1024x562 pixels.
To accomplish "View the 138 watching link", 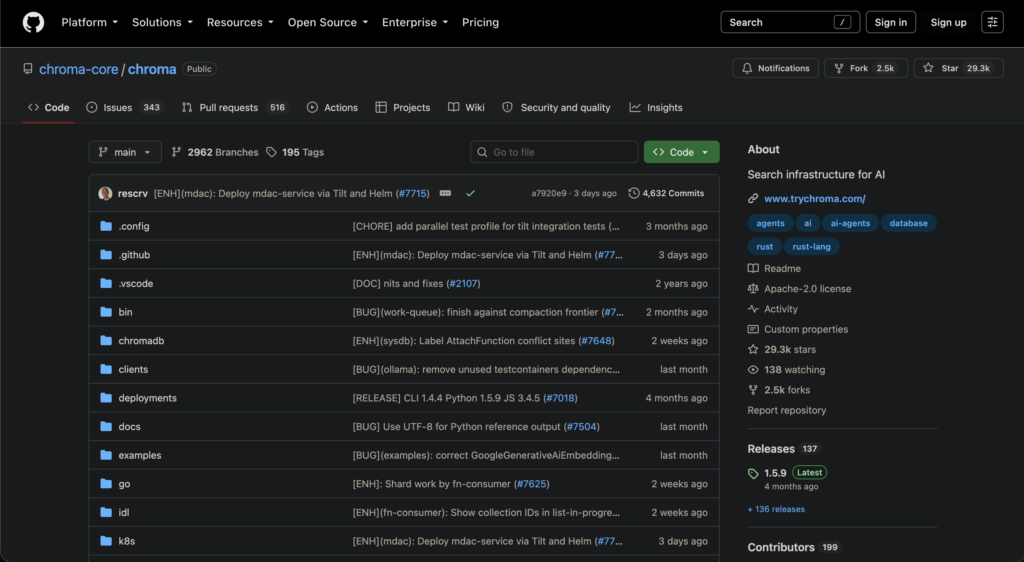I will (x=786, y=369).
